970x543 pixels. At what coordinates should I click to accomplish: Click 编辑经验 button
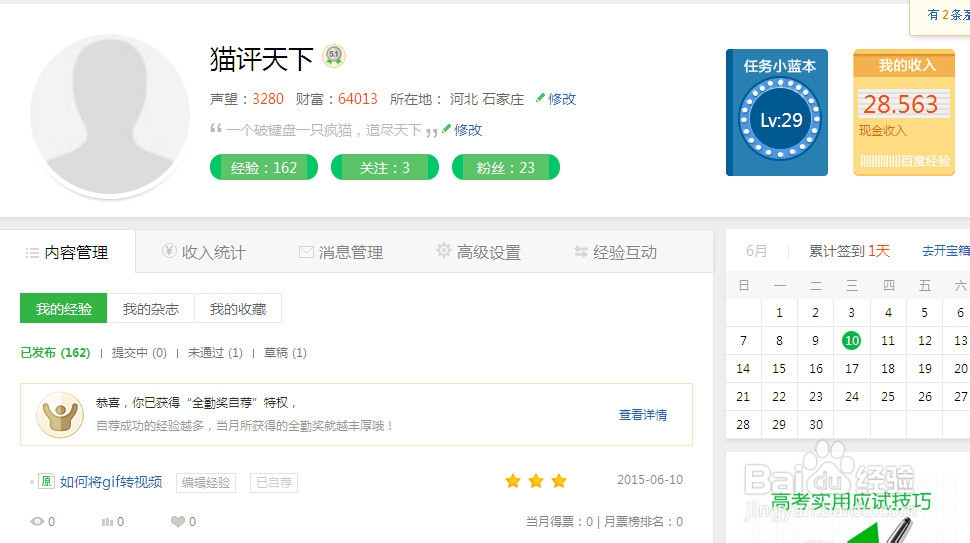point(206,482)
